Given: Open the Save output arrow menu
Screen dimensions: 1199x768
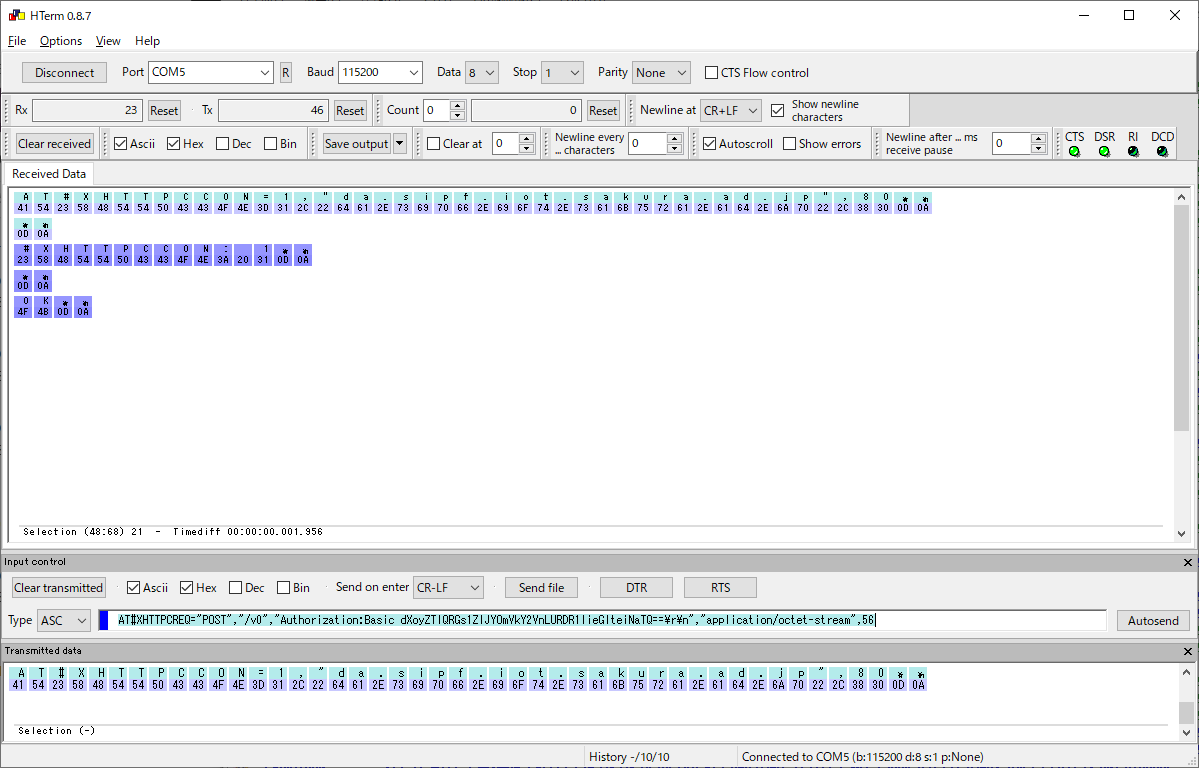Looking at the screenshot, I should 400,144.
